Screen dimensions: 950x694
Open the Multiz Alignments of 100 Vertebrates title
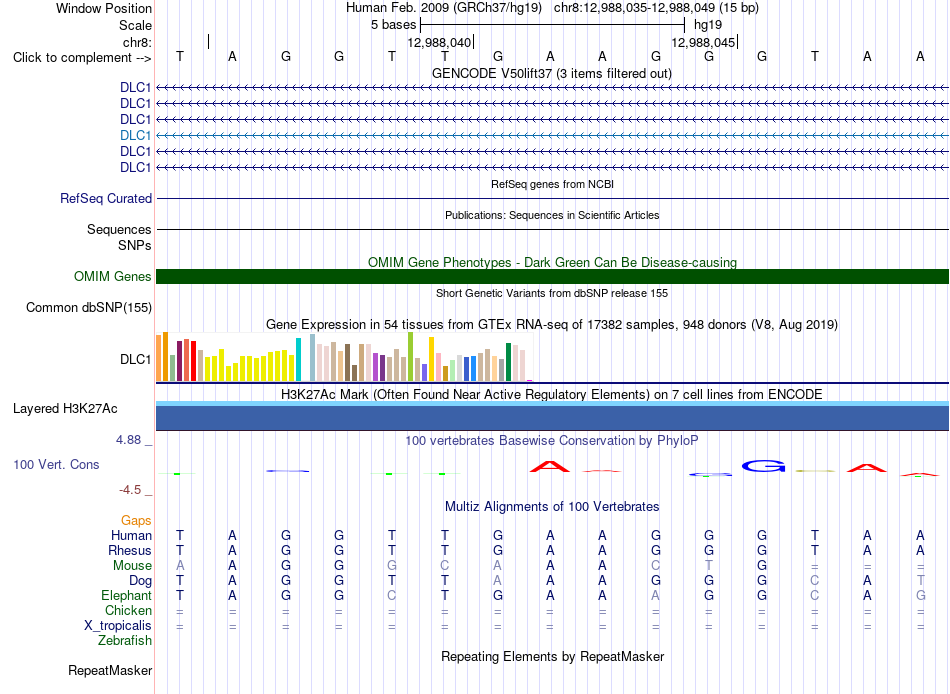[x=552, y=506]
